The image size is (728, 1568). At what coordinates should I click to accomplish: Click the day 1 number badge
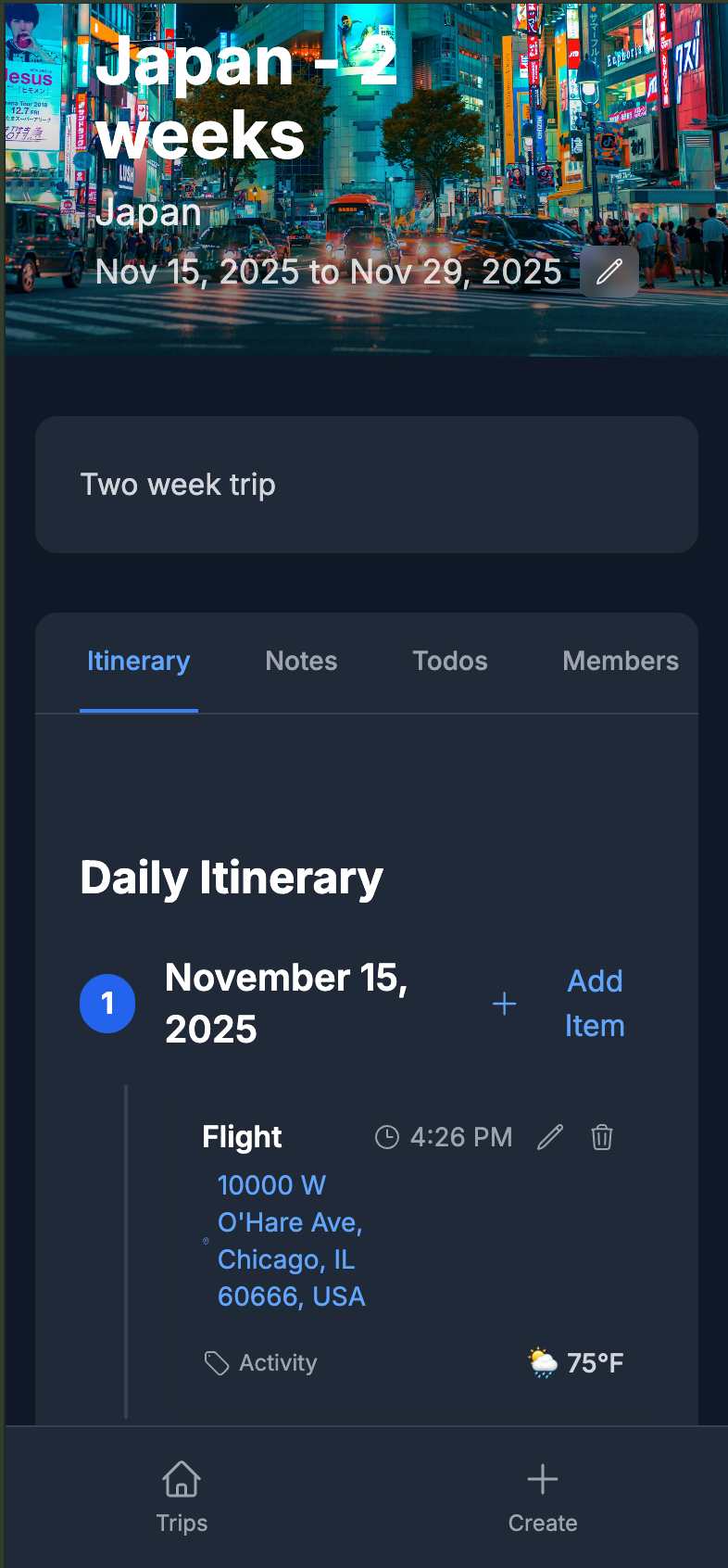[x=107, y=1004]
